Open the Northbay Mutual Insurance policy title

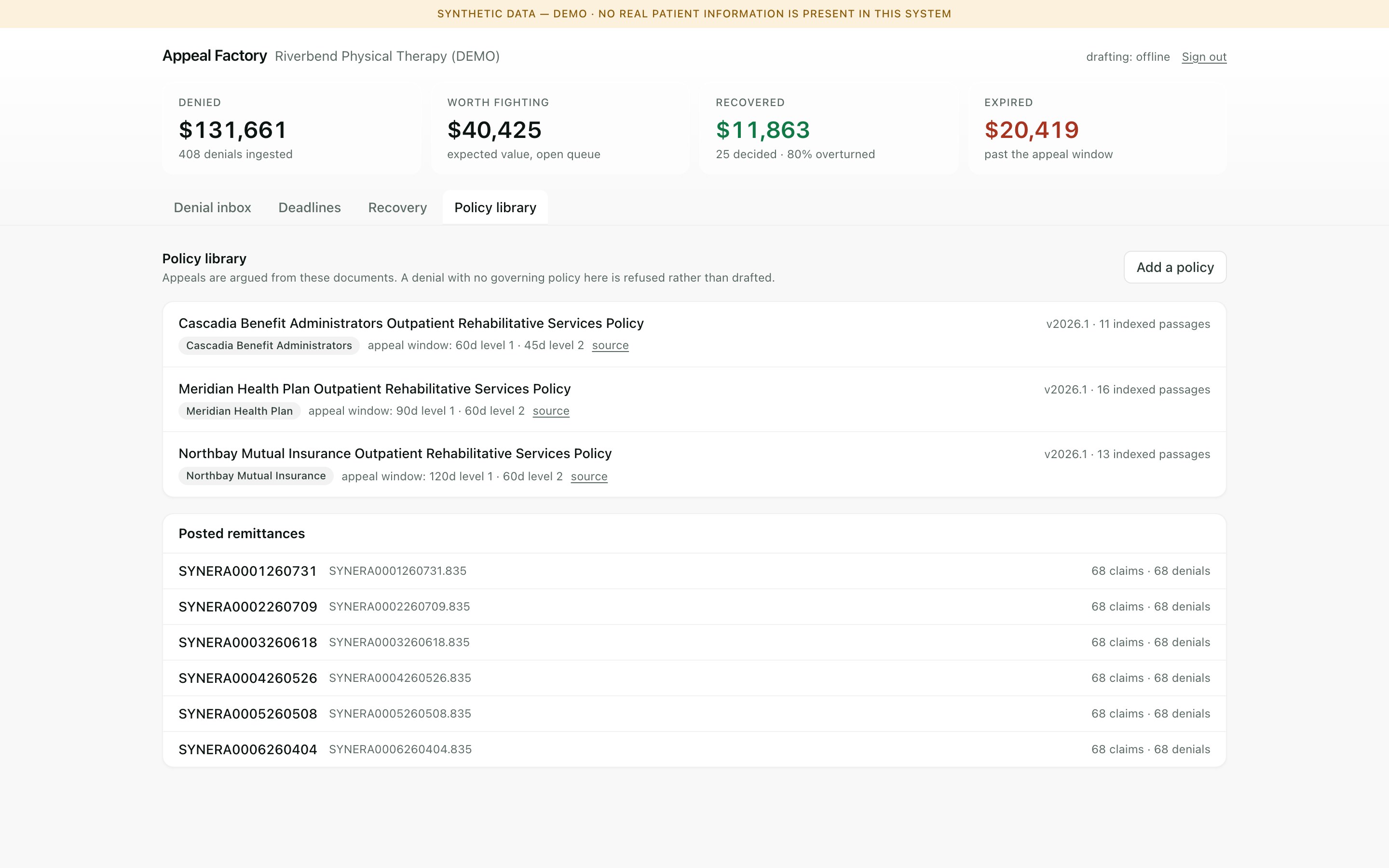(x=395, y=453)
